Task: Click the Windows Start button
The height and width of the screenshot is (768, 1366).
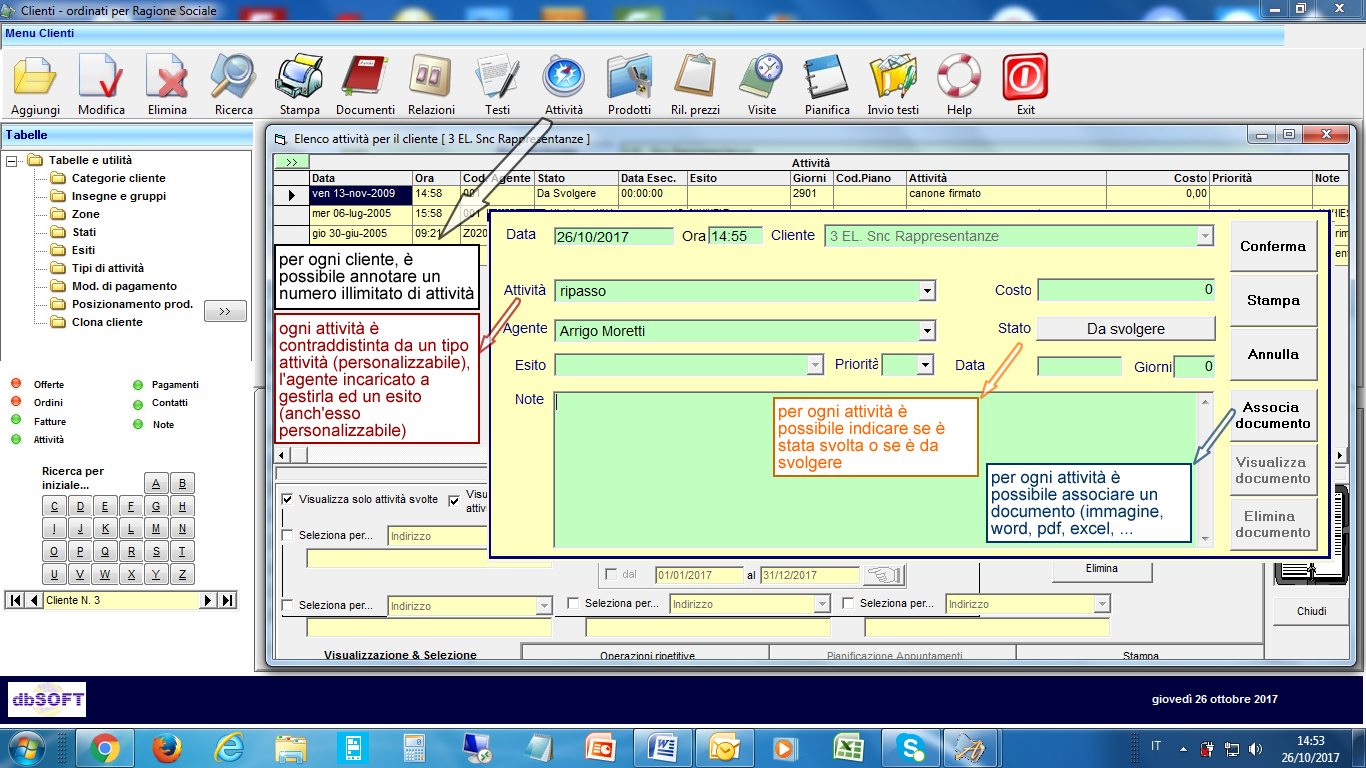Action: pyautogui.click(x=26, y=747)
